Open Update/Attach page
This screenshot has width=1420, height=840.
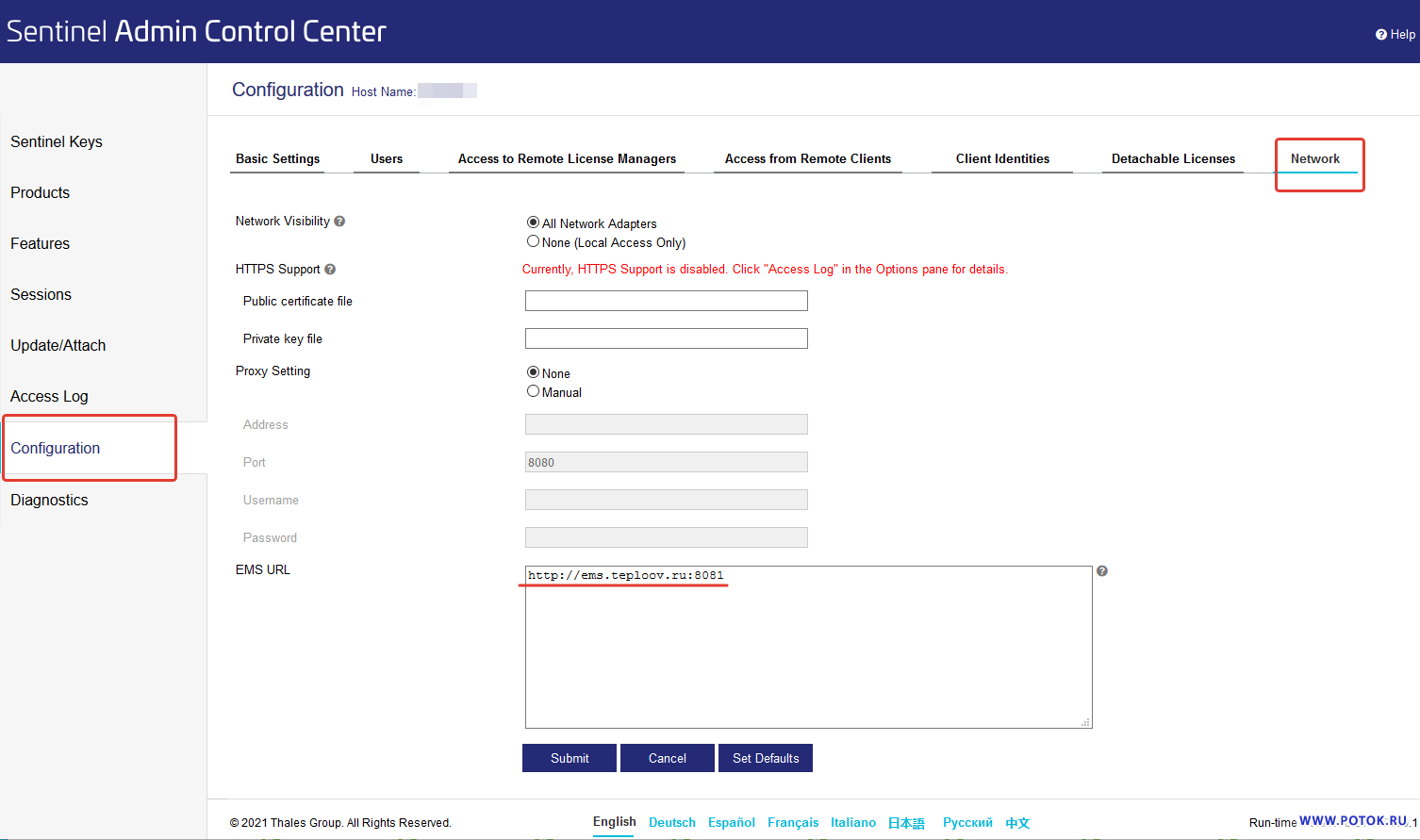pyautogui.click(x=58, y=345)
